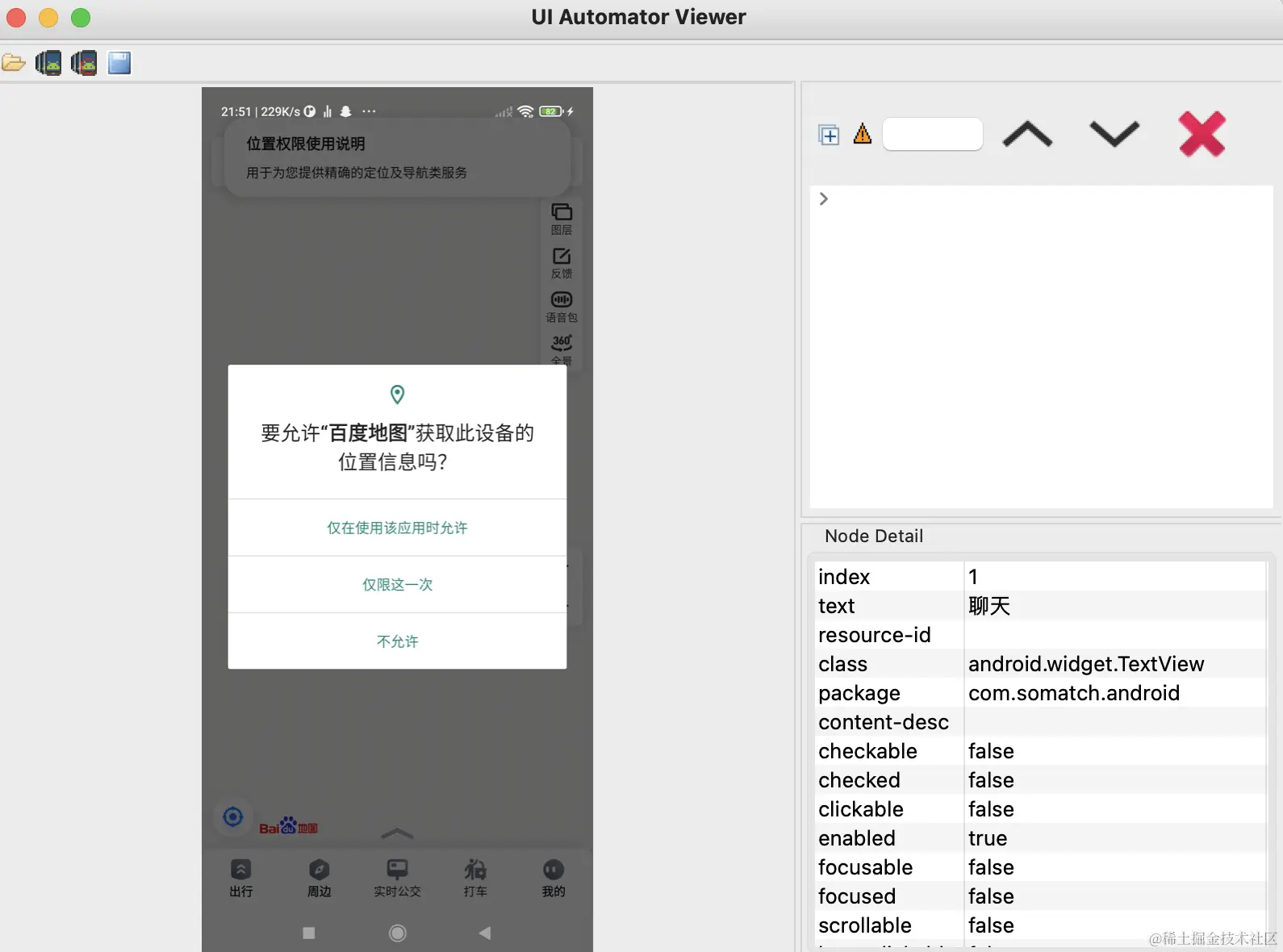Screen dimensions: 1283x952
Task: Click the Android recents square button
Action: click(x=309, y=933)
